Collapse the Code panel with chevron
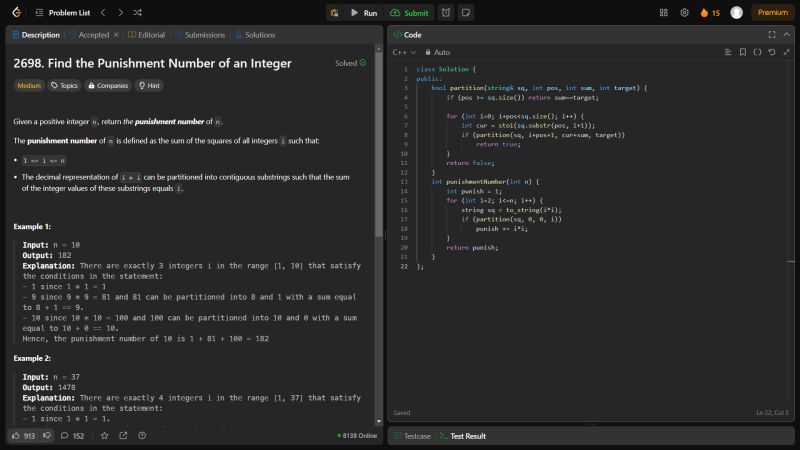This screenshot has width=800, height=450. [785, 34]
